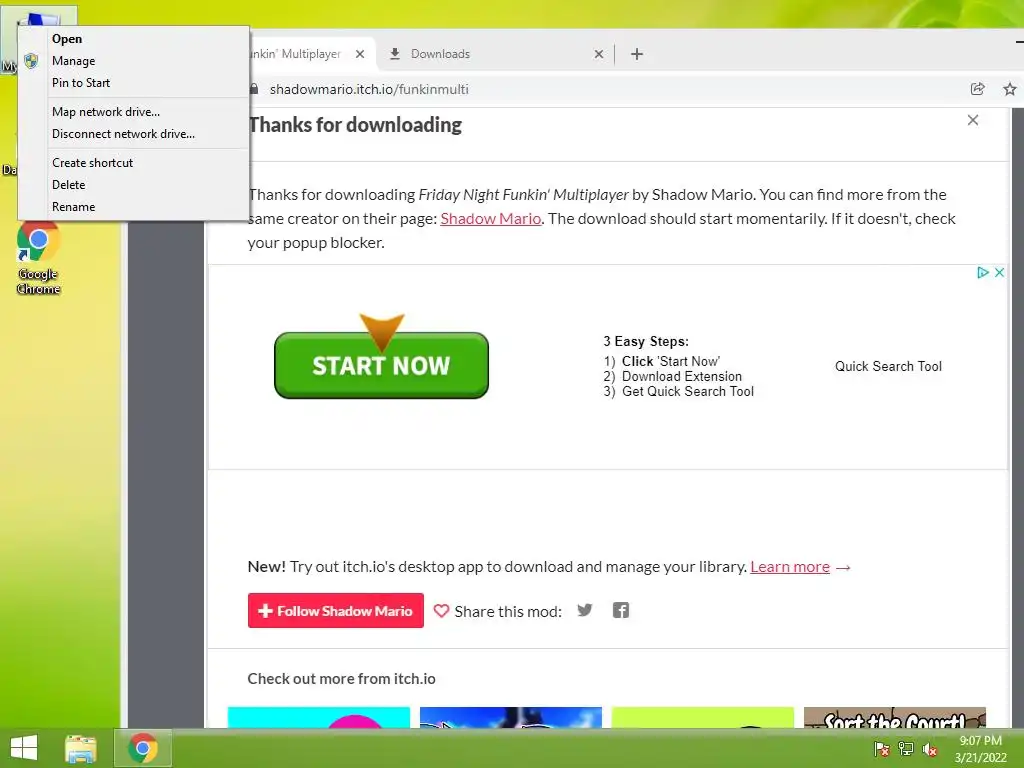Close the Downloads tab
The width and height of the screenshot is (1024, 768).
pos(599,54)
